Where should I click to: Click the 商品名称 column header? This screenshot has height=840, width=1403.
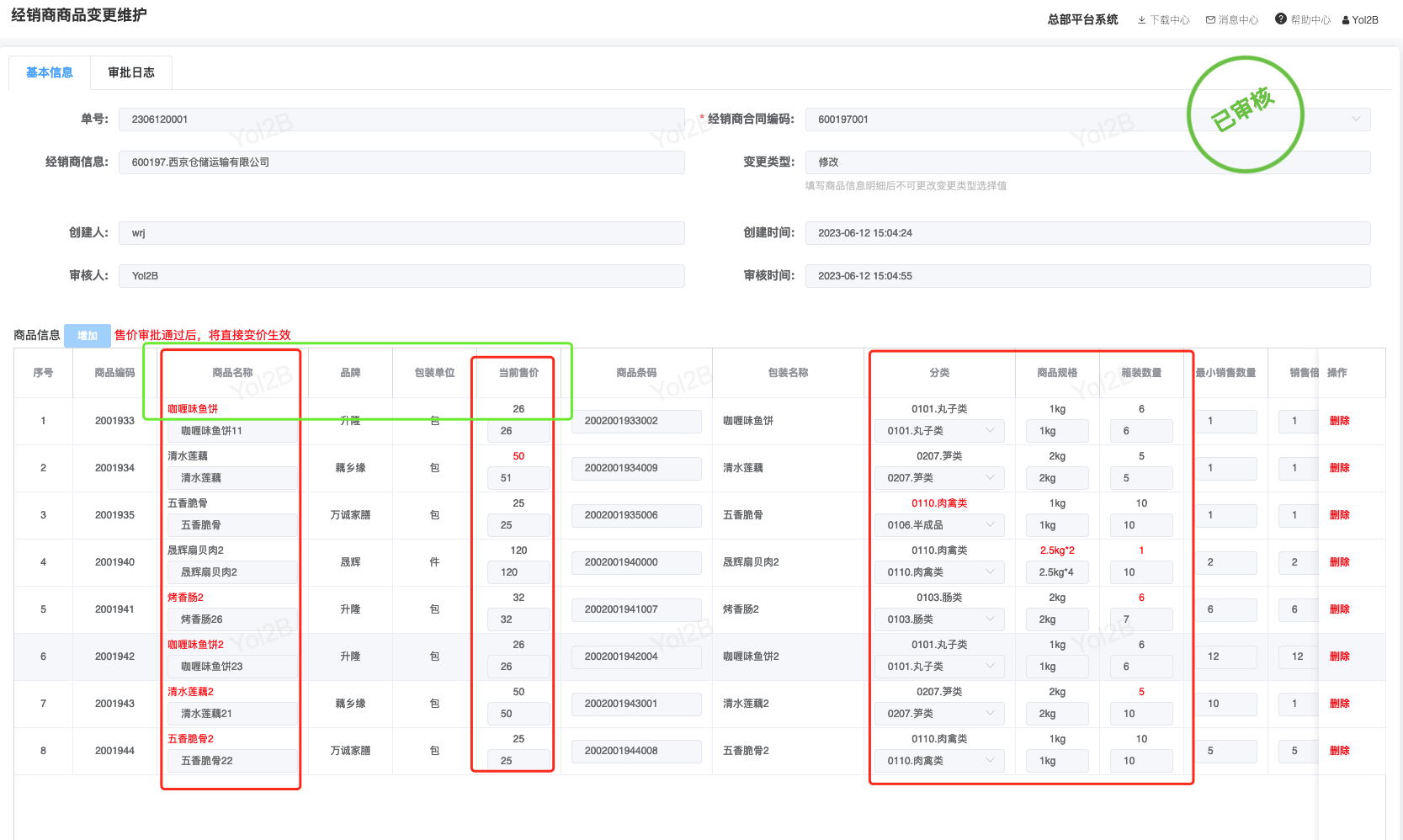coord(232,373)
